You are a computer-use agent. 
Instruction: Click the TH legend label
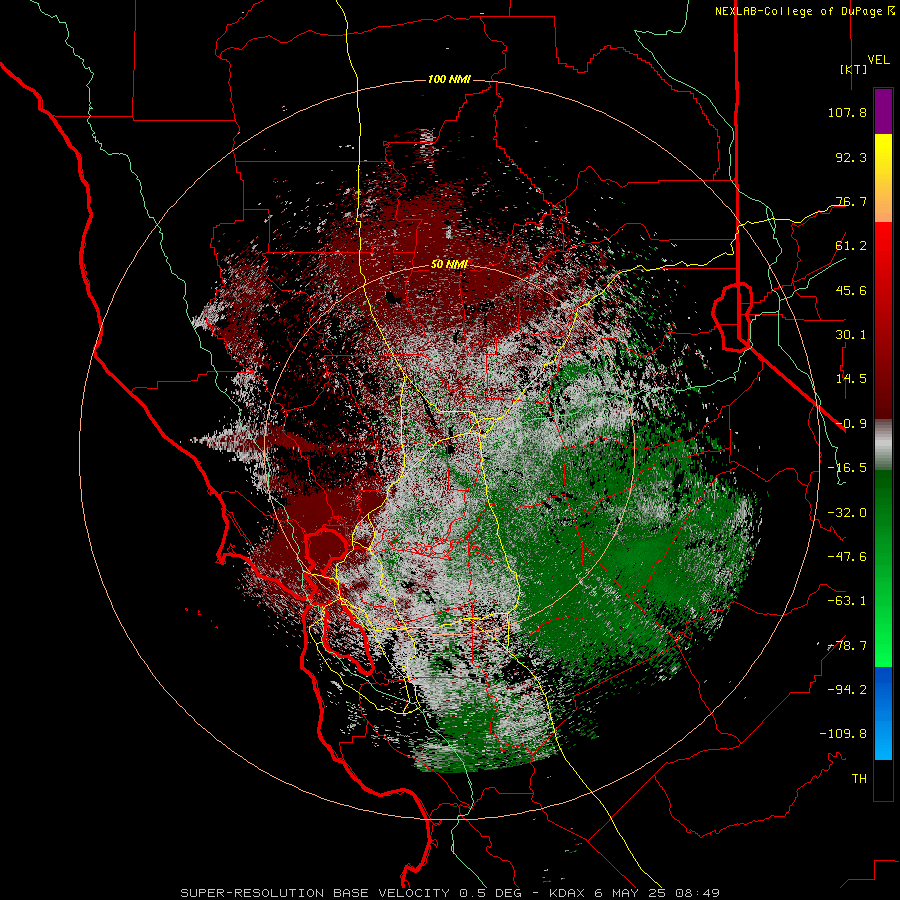859,779
